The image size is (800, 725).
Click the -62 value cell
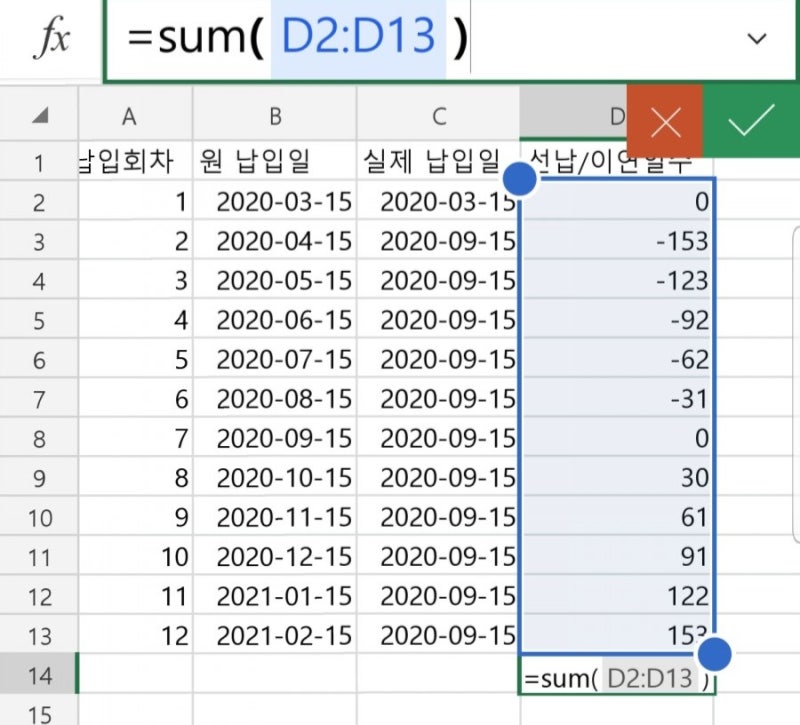point(616,359)
